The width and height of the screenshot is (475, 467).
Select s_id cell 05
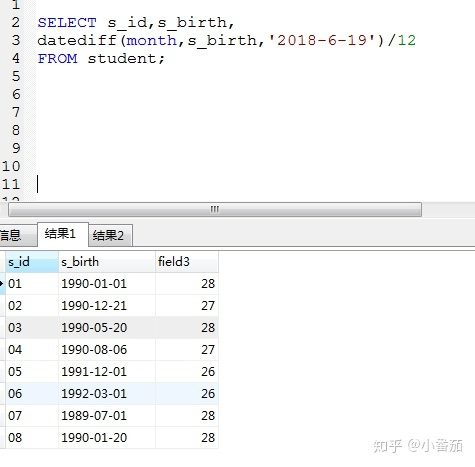click(32, 372)
